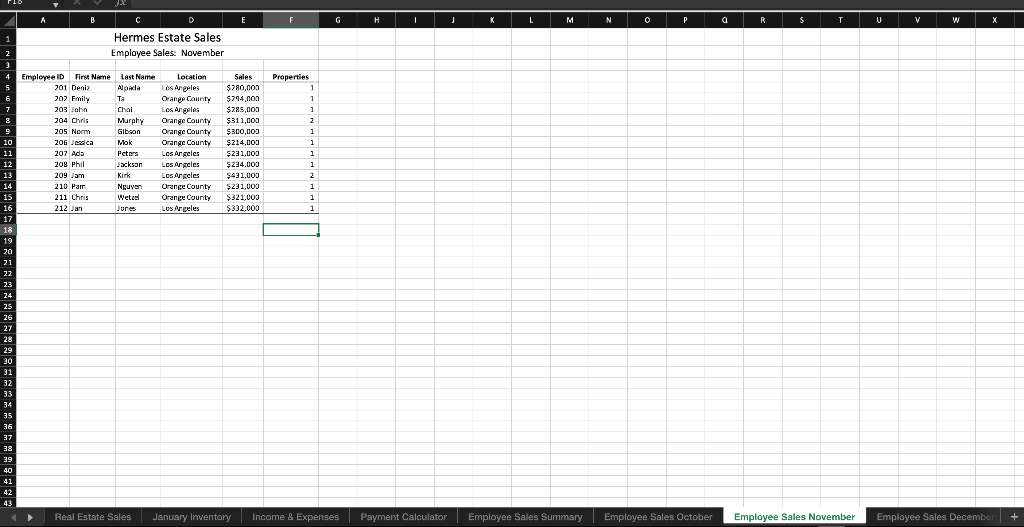Select column A header
This screenshot has width=1024, height=527.
click(43, 20)
